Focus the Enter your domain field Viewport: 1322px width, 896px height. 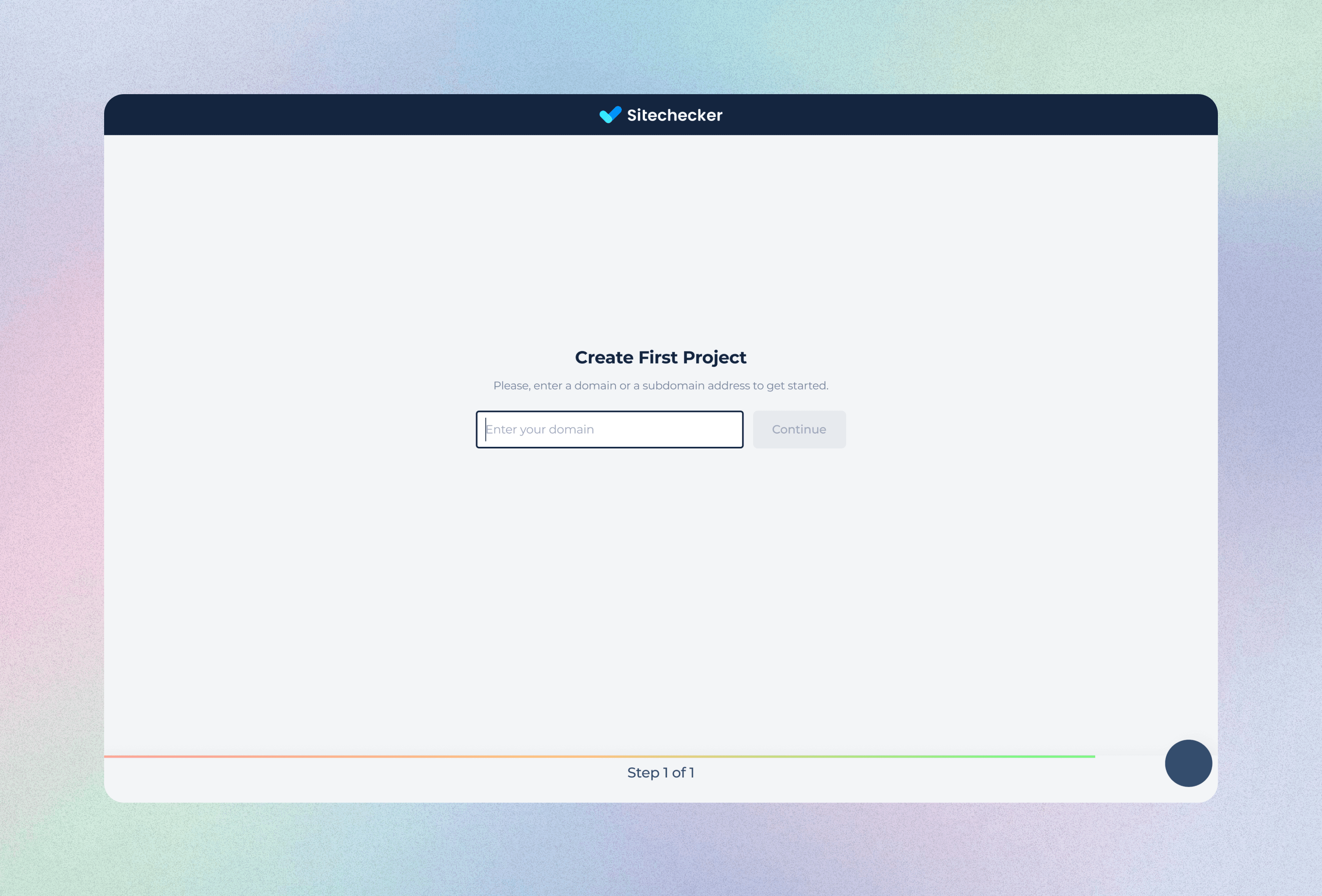[609, 429]
